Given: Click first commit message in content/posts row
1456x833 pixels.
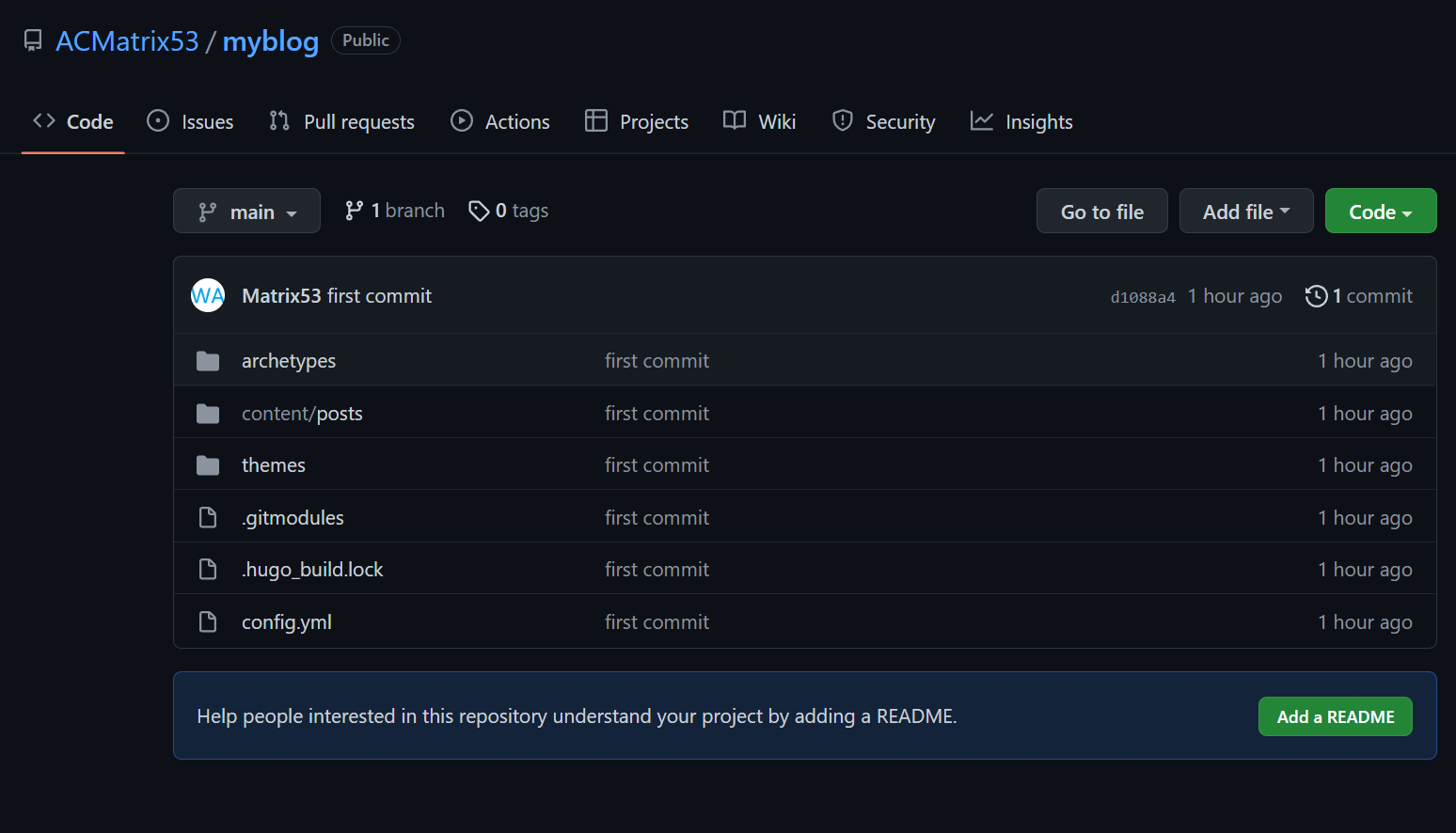Looking at the screenshot, I should click(x=657, y=414).
